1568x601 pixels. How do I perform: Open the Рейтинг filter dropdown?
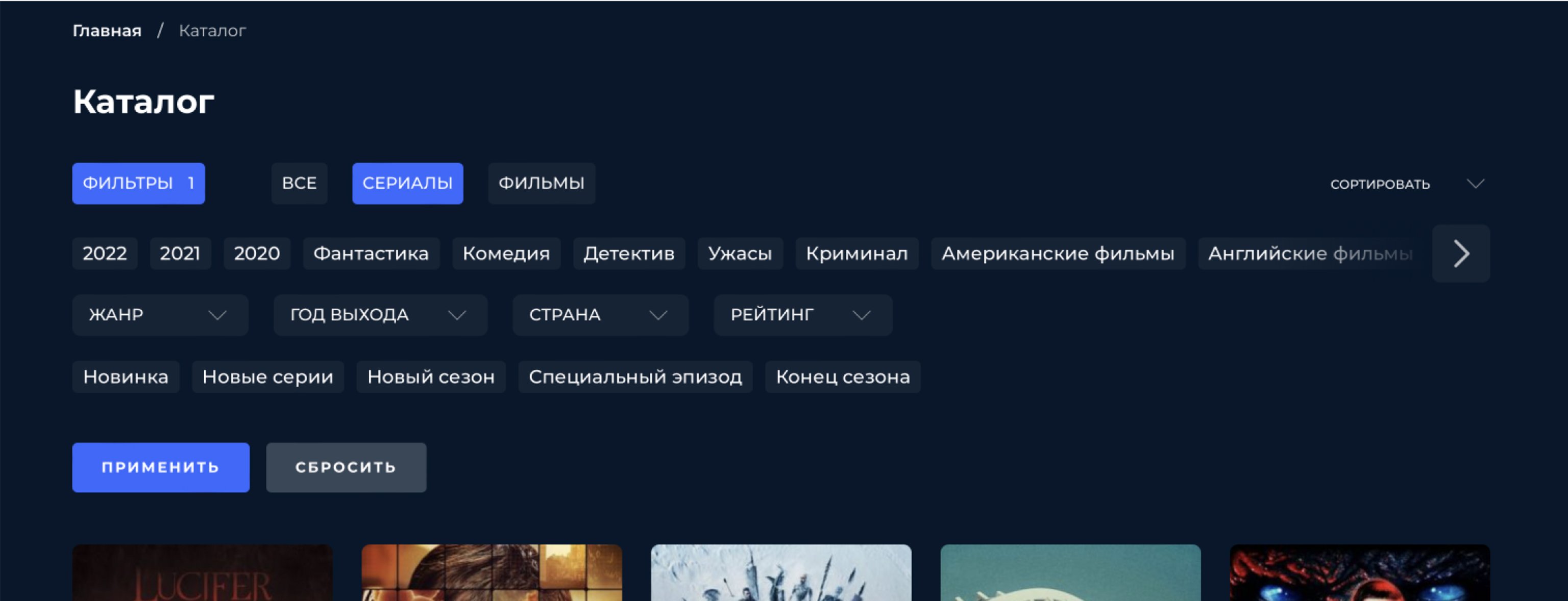pos(802,315)
